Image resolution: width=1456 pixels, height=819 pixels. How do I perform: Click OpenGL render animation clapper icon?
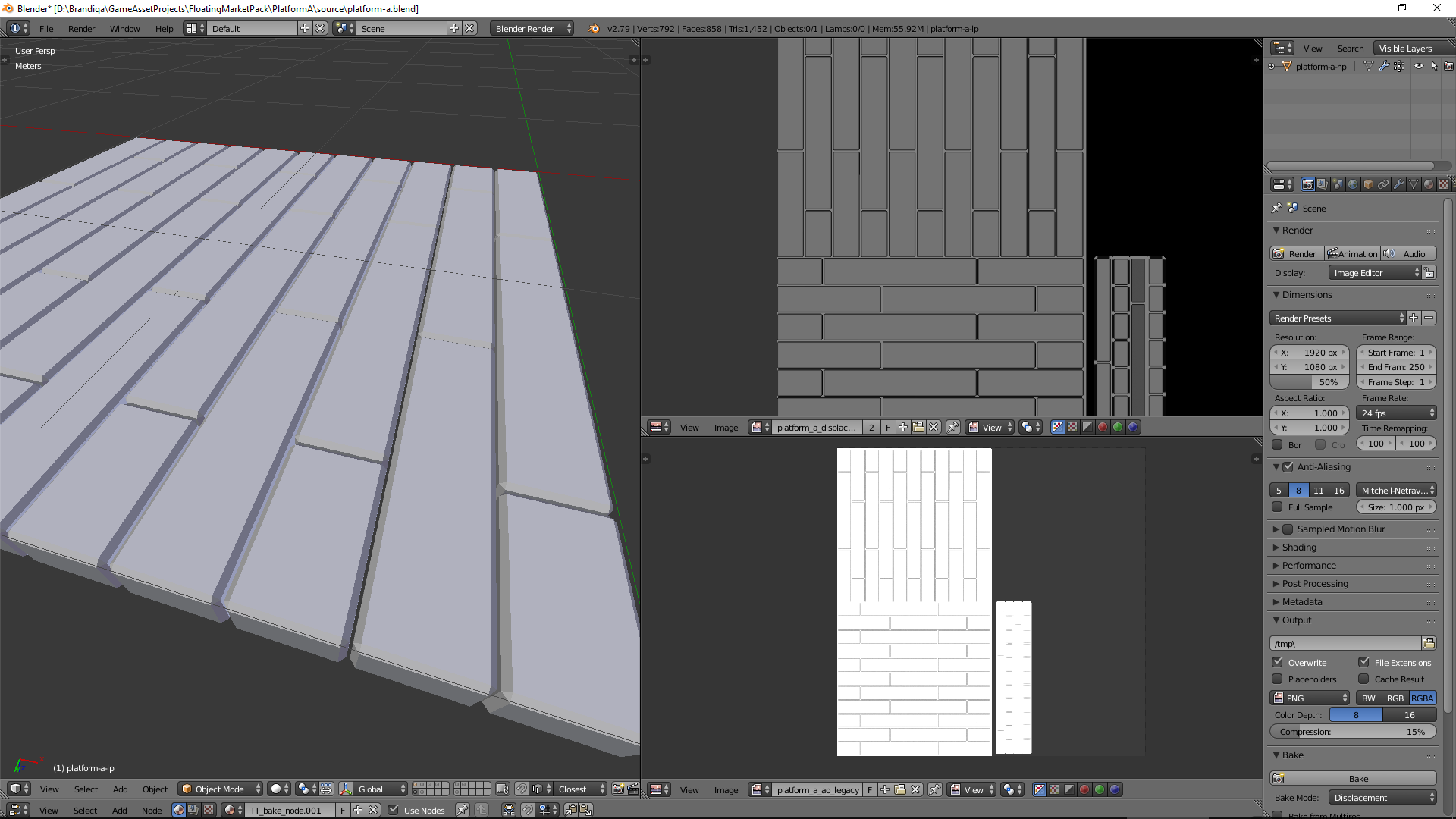pos(632,789)
